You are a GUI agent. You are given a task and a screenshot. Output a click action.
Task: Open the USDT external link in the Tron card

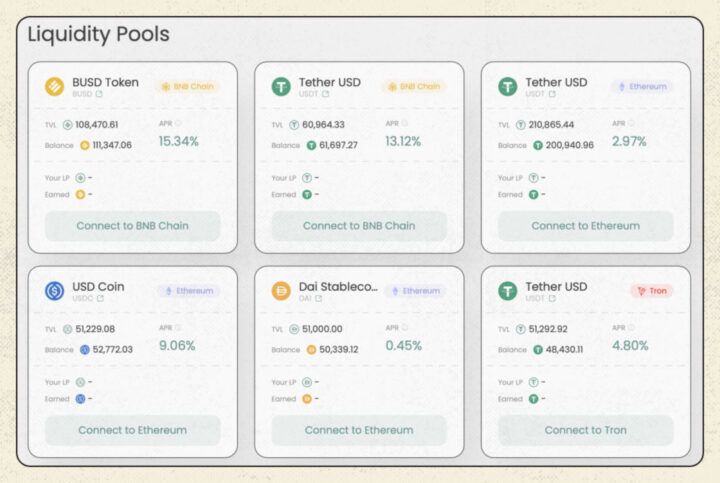click(552, 298)
